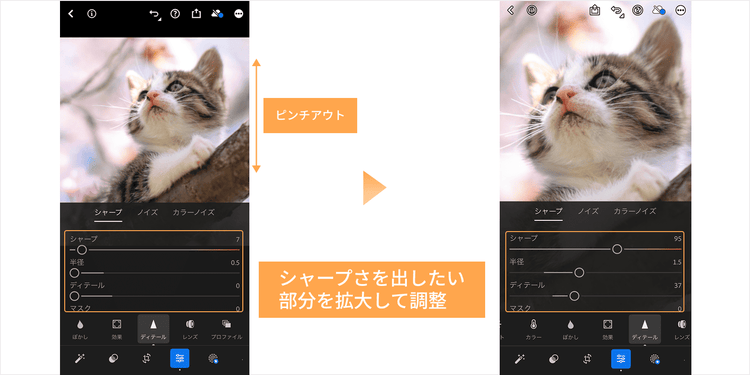Tap the undo arrow on left phone
750x375 pixels.
click(x=154, y=14)
